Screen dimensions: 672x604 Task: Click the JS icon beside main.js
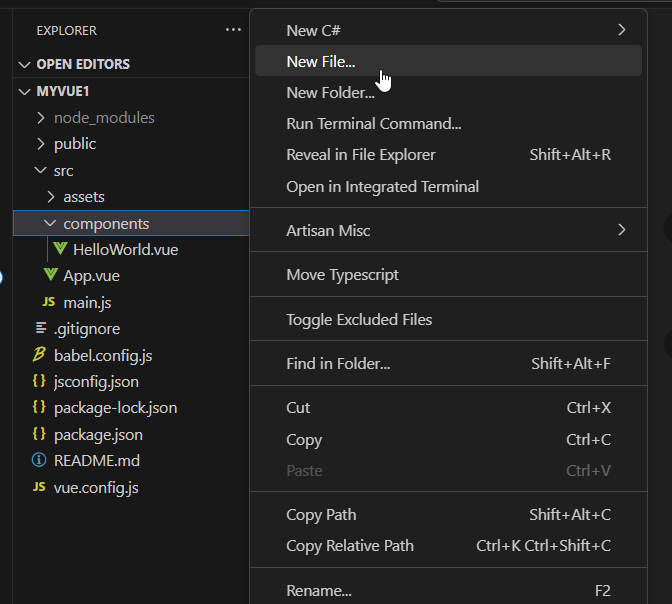point(49,302)
